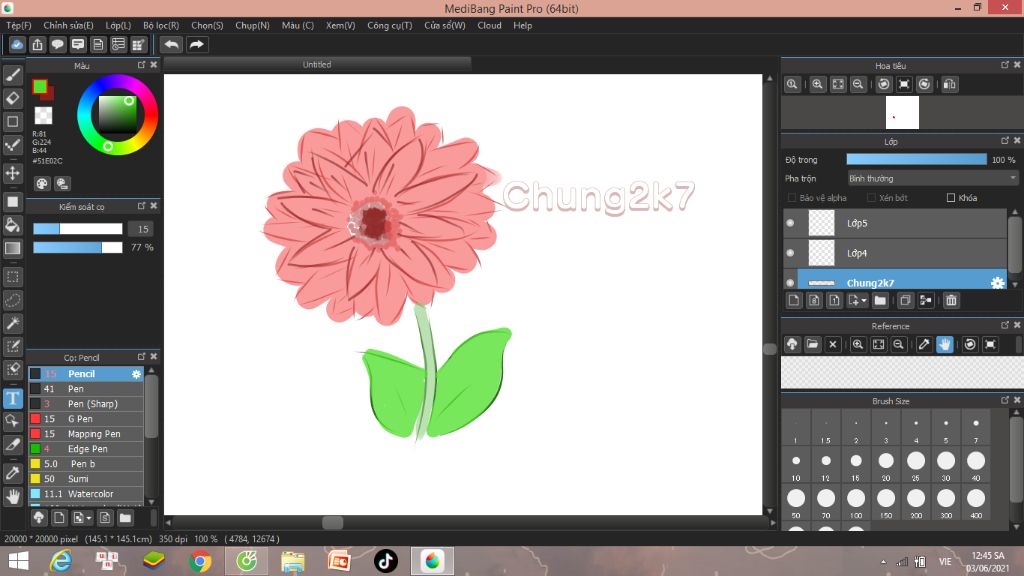Viewport: 1024px width, 576px height.
Task: Open the Lớp(L) menu
Action: [x=118, y=25]
